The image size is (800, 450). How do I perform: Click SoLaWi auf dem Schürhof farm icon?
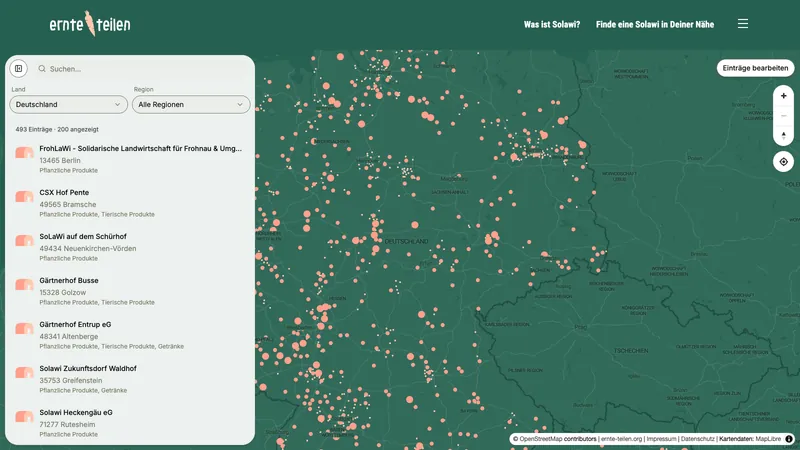pyautogui.click(x=24, y=240)
